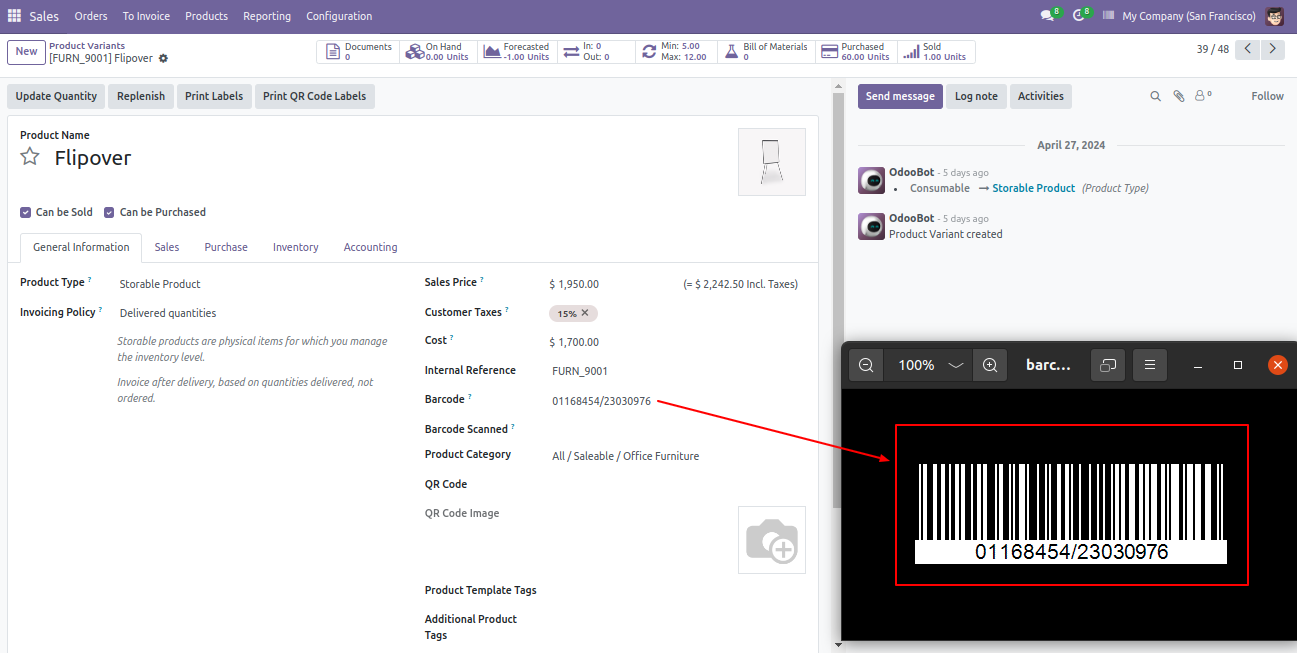Open the In/Out transfers stat button
Viewport: 1297px width, 653px height.
(x=596, y=52)
